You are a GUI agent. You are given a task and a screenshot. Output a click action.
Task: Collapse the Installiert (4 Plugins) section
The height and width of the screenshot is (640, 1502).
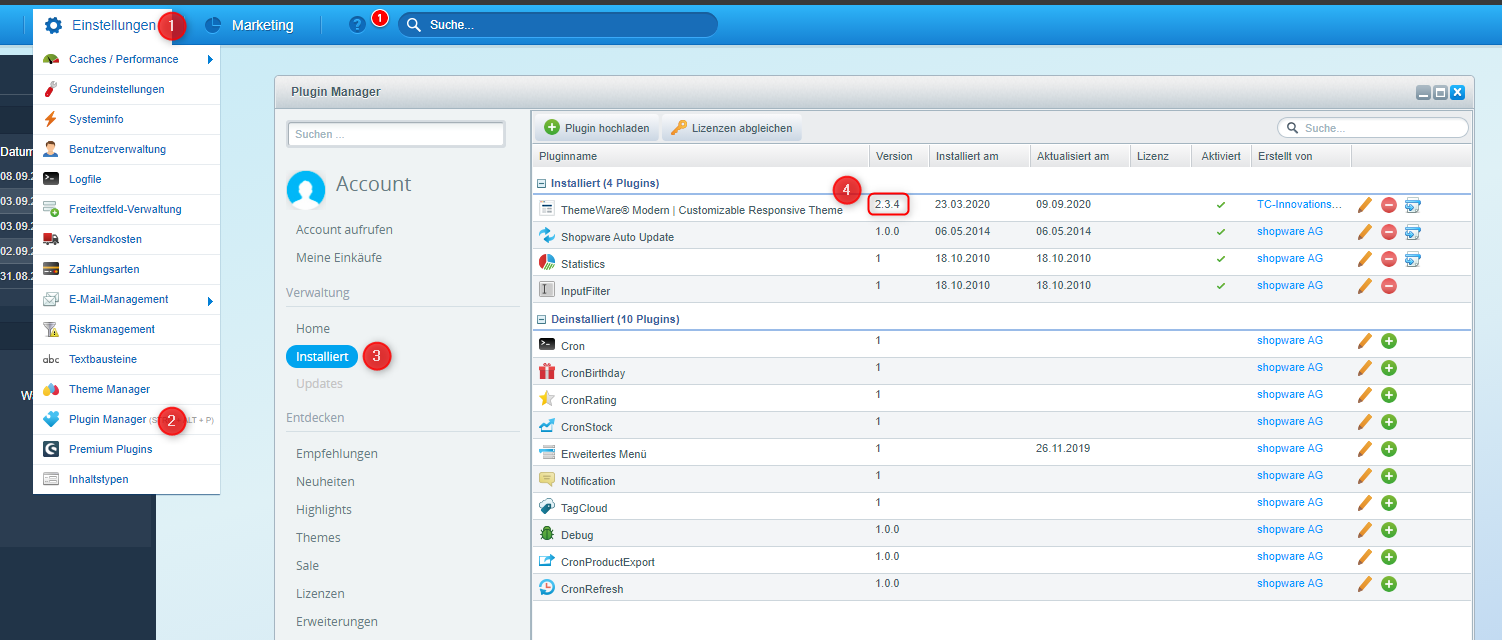point(542,183)
